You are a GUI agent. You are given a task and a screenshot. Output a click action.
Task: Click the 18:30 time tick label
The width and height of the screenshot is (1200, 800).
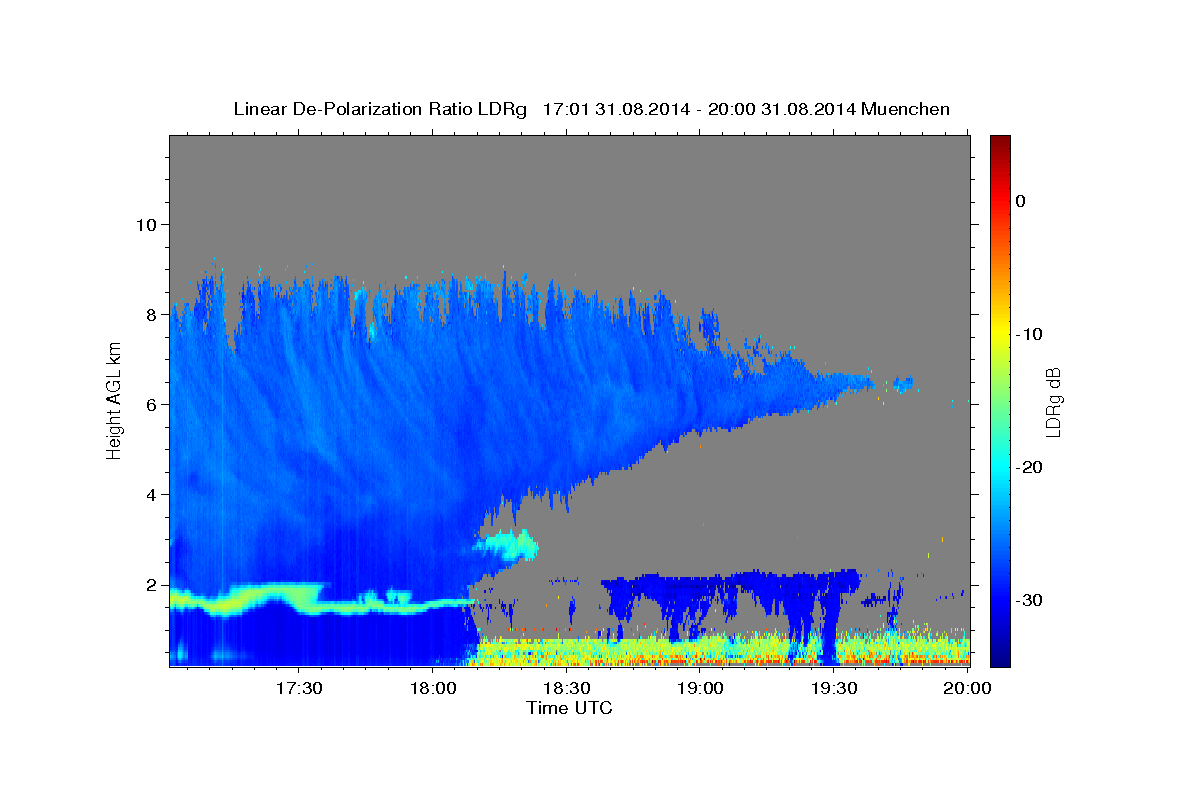point(568,688)
